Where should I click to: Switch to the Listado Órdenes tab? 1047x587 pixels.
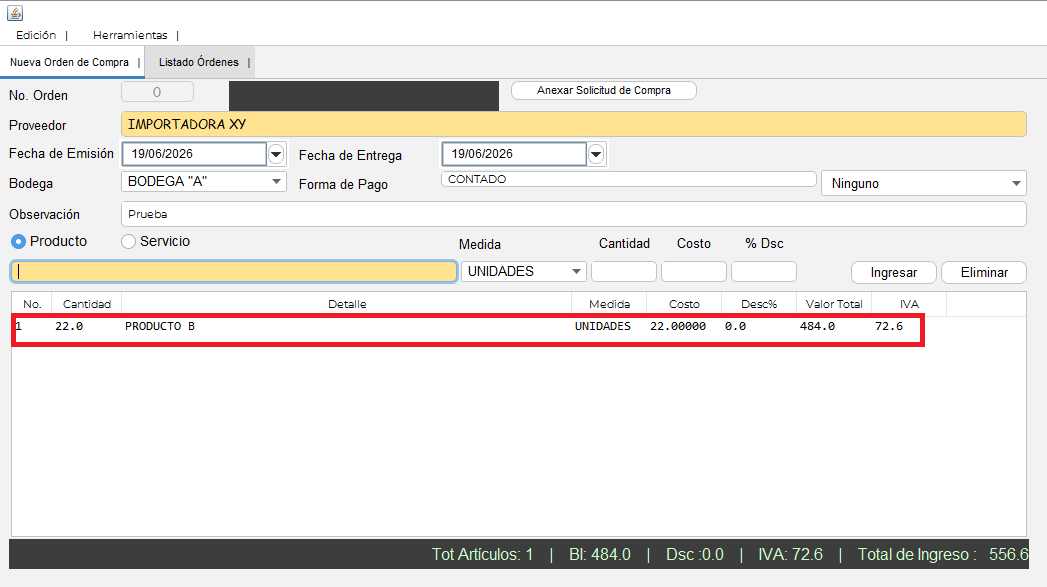(199, 62)
